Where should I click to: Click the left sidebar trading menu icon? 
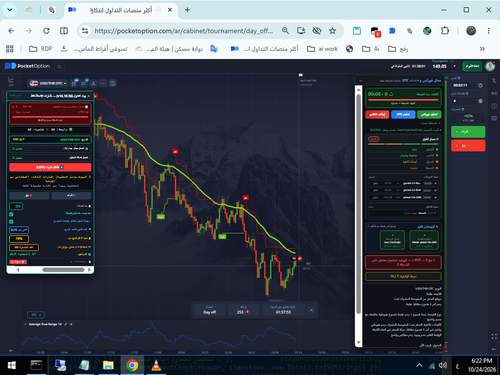click(11, 81)
